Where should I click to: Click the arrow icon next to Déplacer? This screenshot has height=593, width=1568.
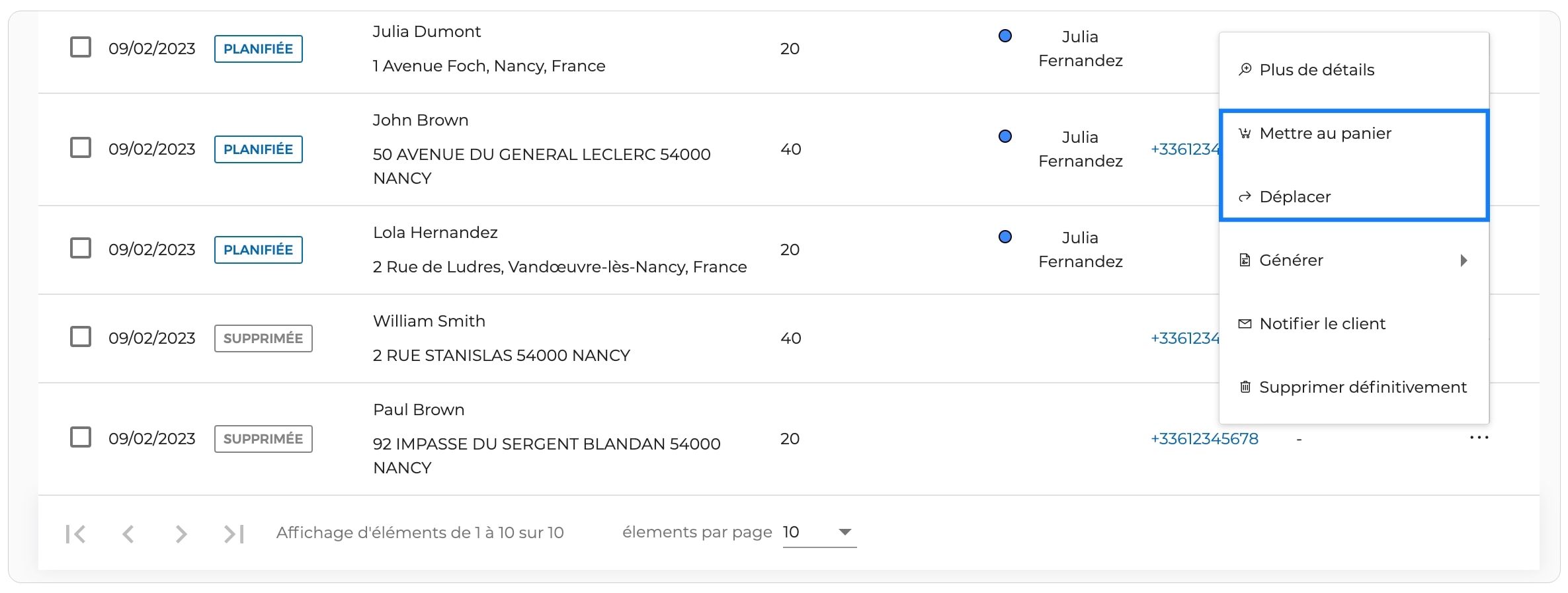[1245, 196]
